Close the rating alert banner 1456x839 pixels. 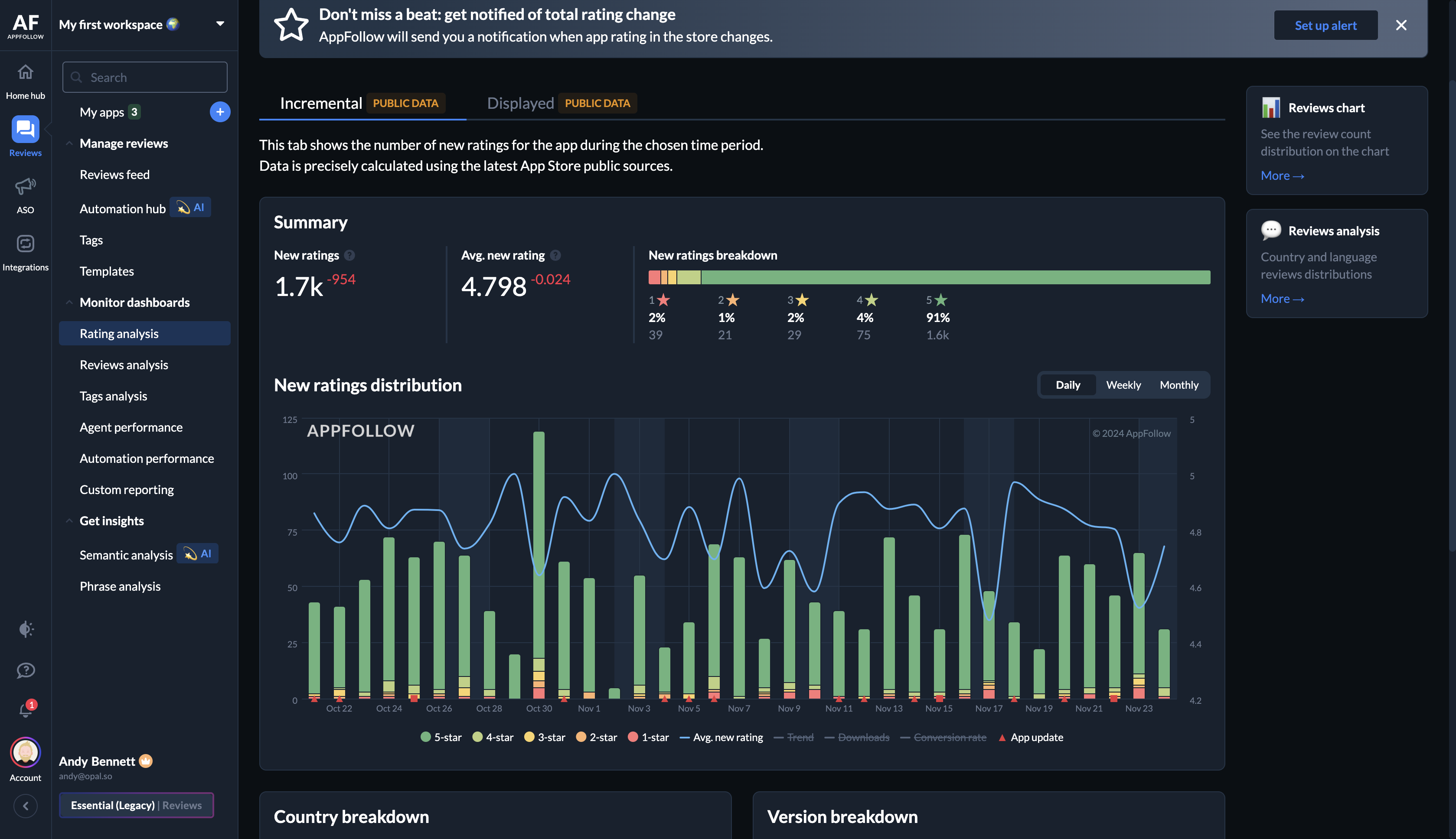[x=1401, y=26]
